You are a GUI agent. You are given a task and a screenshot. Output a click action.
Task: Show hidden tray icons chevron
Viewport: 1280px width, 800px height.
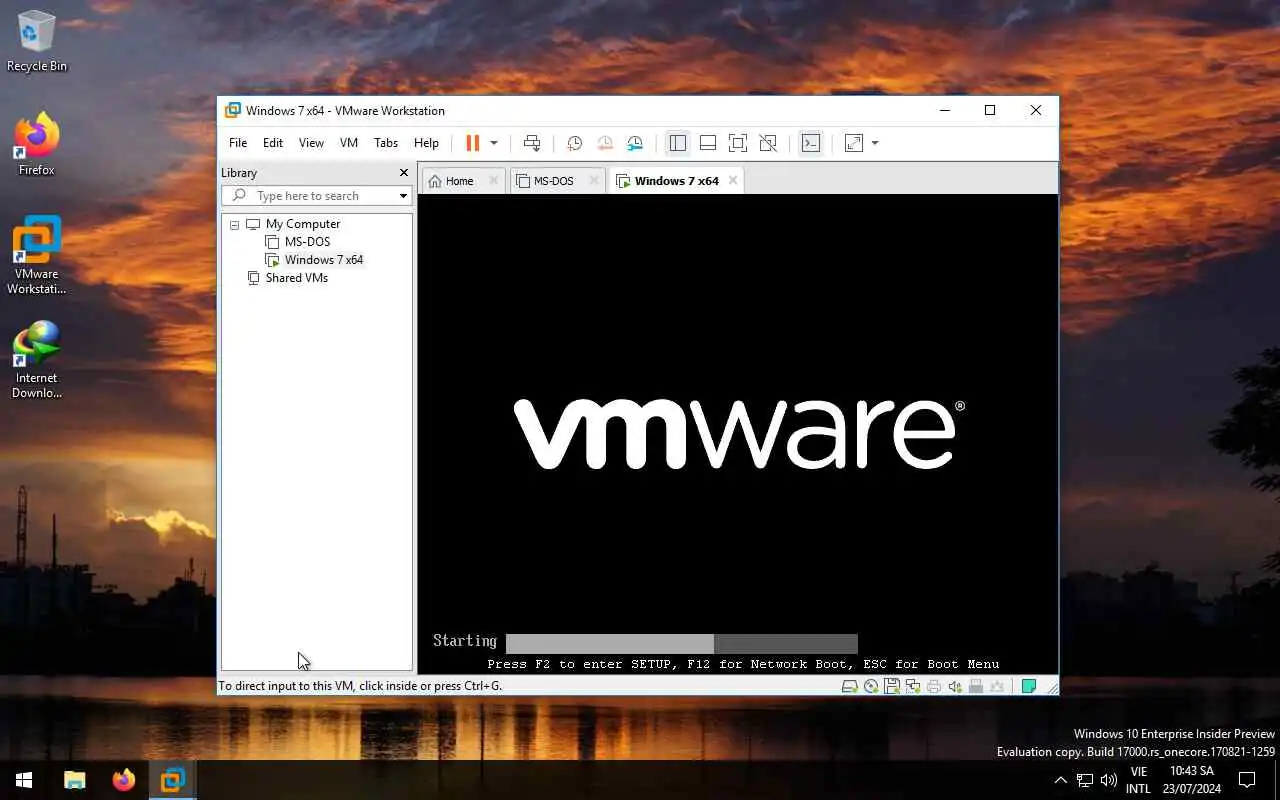click(1060, 780)
